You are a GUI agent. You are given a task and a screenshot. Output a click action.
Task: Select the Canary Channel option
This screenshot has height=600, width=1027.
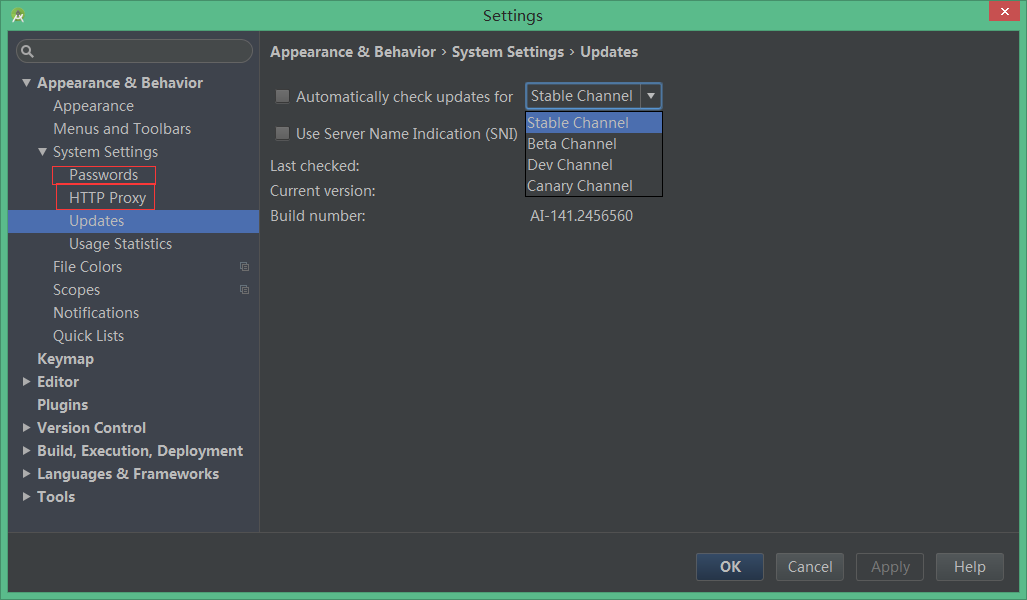[580, 186]
